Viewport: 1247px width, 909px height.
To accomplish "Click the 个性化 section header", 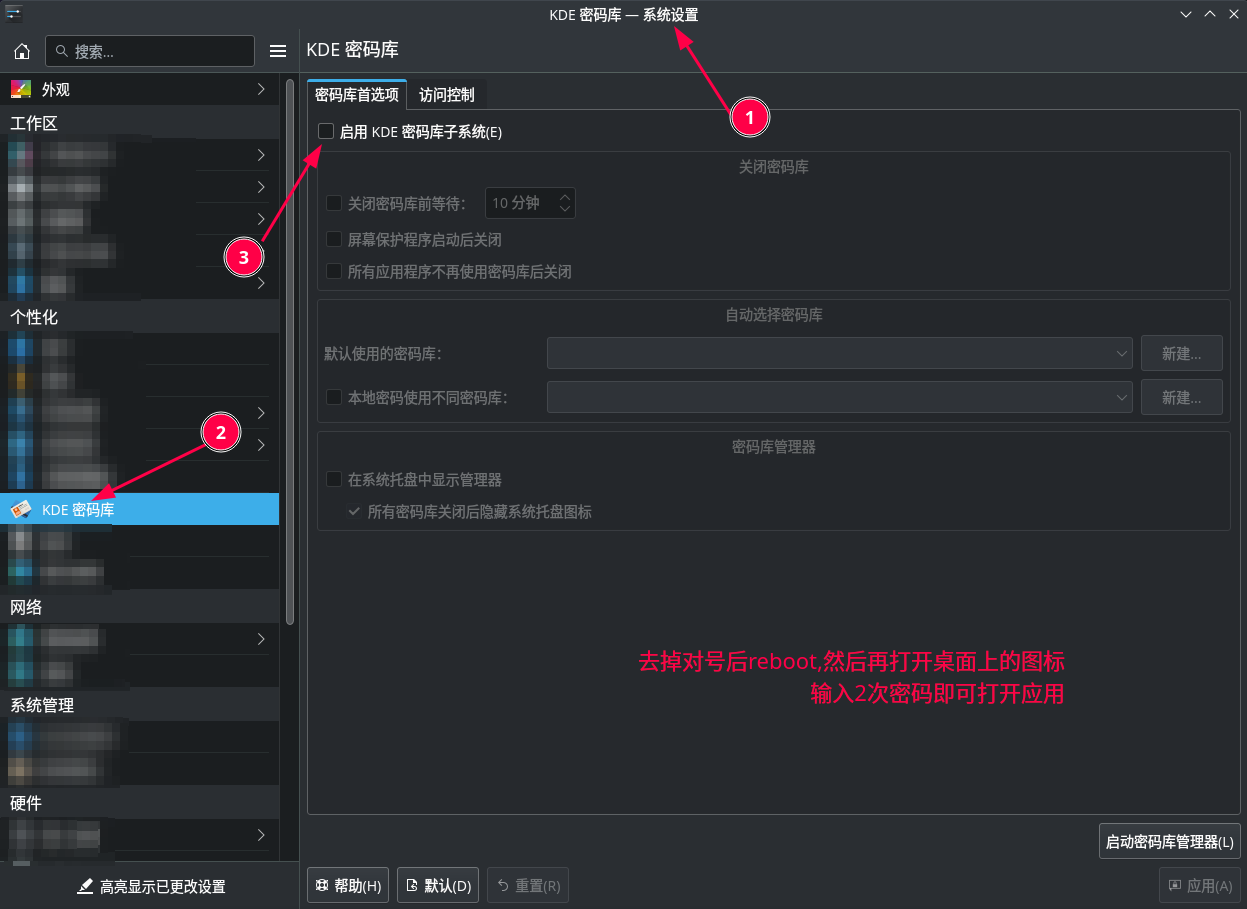I will (35, 317).
